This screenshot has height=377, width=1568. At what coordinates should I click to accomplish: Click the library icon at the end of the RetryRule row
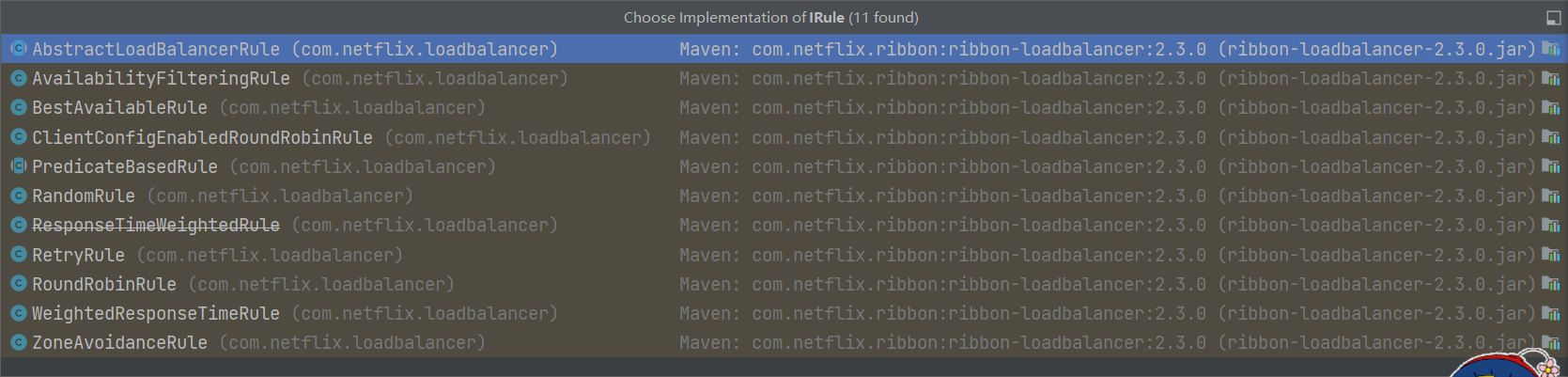1550,255
